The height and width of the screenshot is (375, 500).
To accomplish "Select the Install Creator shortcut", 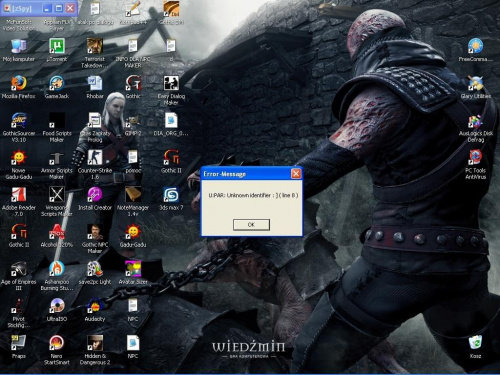I will [95, 195].
